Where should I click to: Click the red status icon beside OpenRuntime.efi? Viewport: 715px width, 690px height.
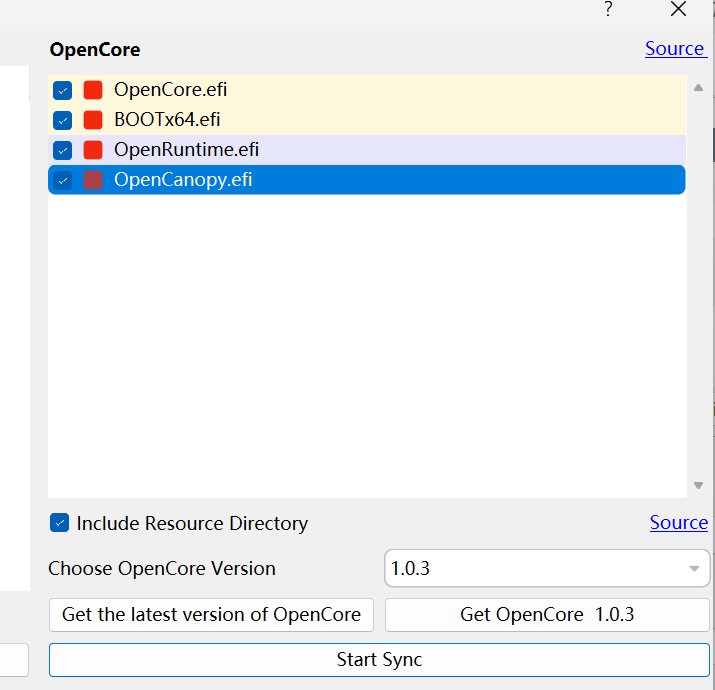[x=93, y=150]
